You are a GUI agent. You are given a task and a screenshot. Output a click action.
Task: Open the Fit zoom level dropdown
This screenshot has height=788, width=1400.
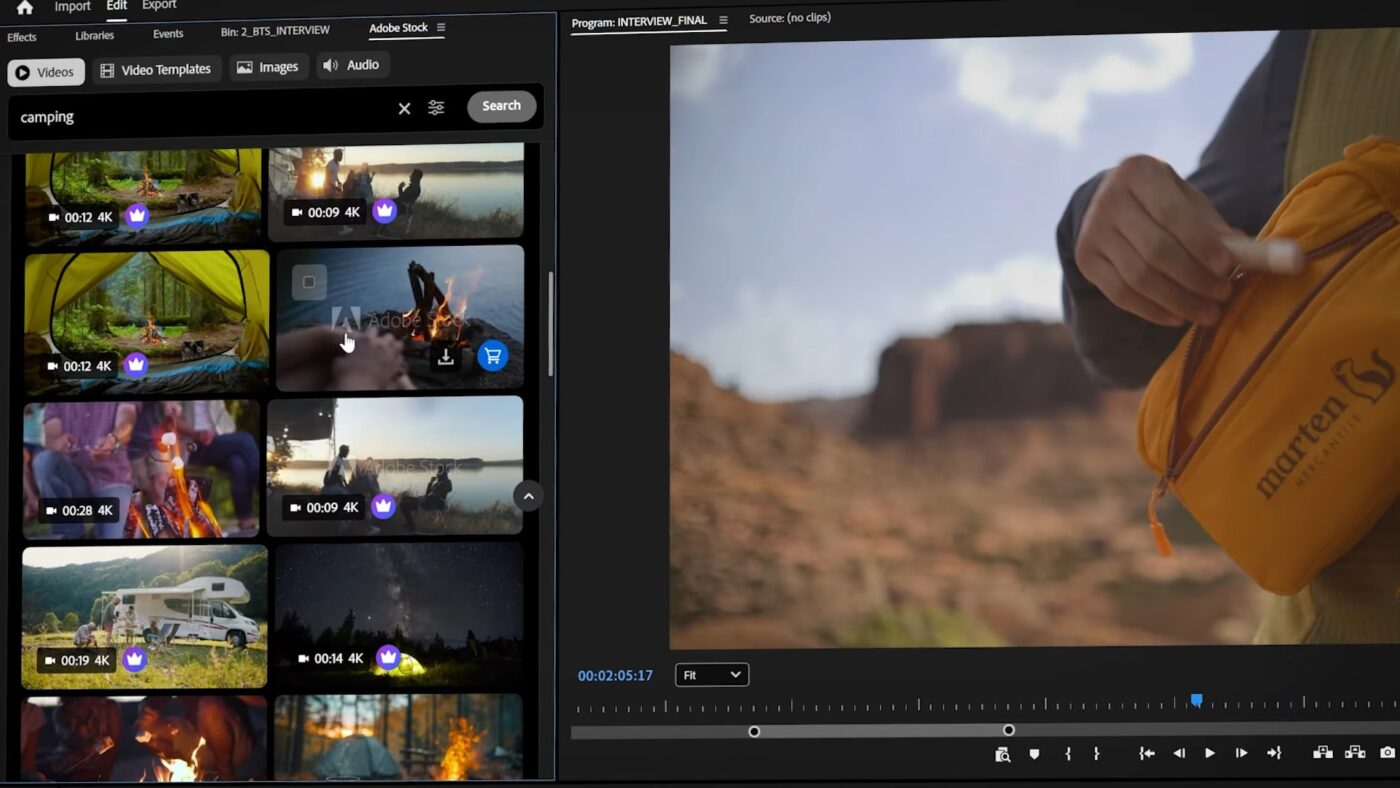[x=711, y=675]
